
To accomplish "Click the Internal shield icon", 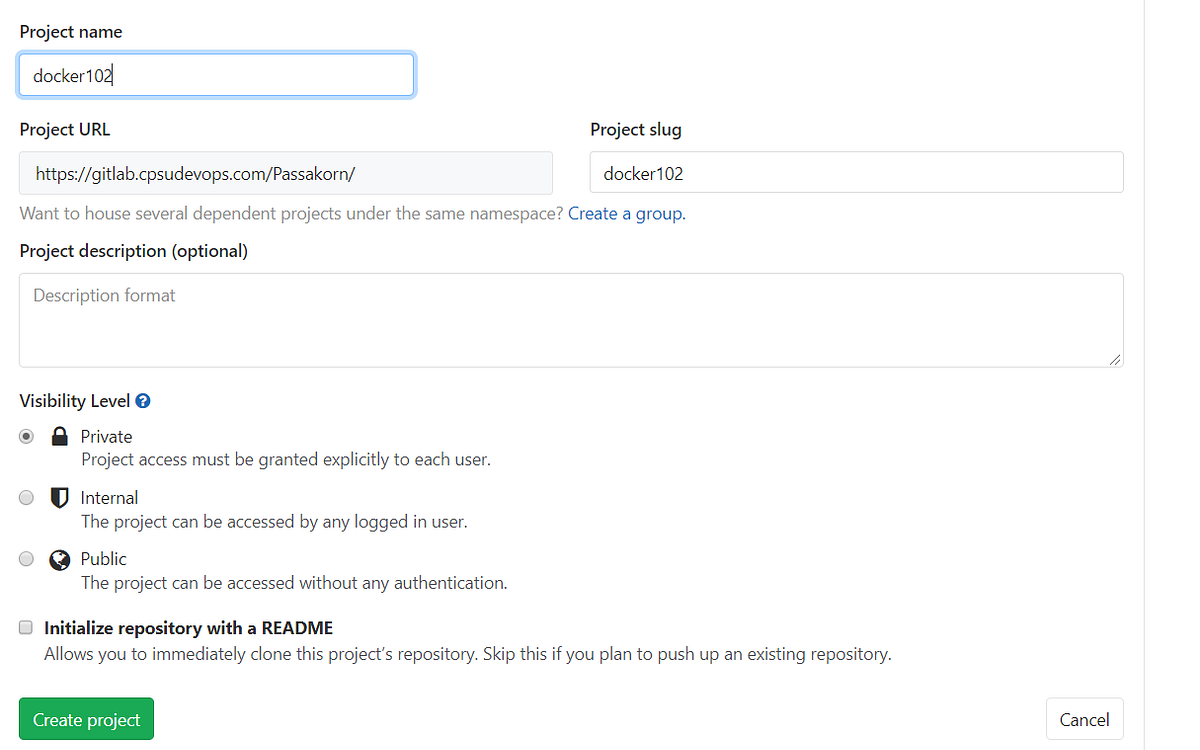I will coord(59,497).
